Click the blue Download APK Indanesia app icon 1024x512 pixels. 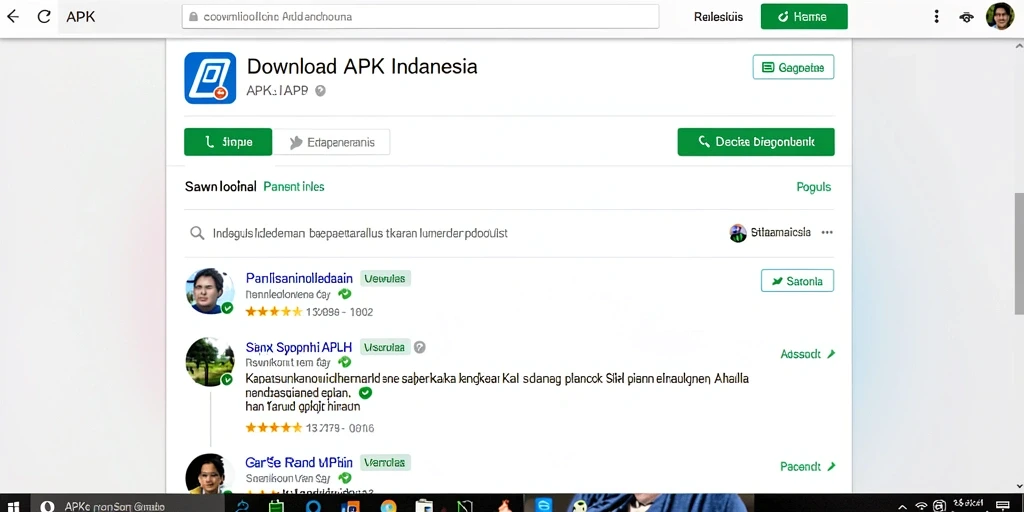click(x=210, y=78)
